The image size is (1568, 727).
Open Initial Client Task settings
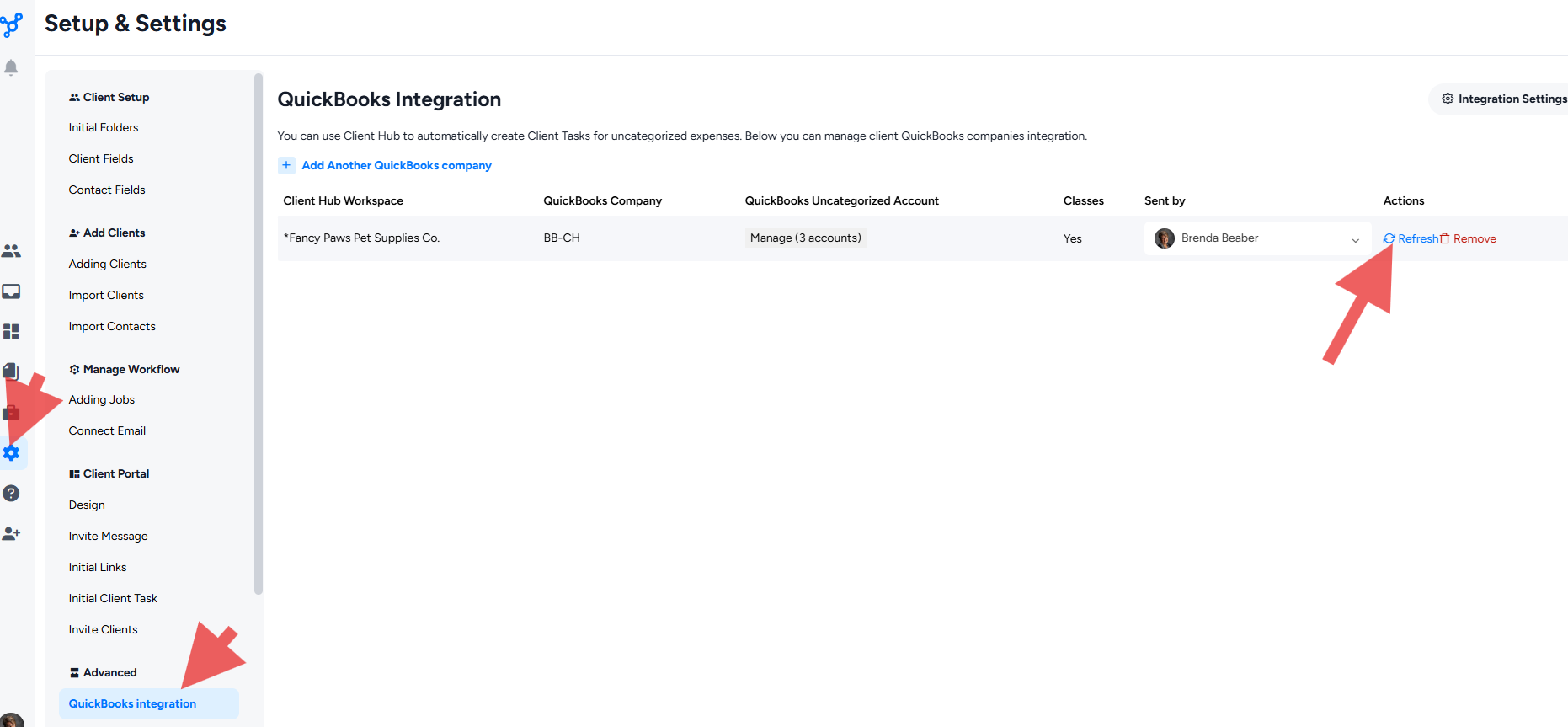click(x=113, y=598)
